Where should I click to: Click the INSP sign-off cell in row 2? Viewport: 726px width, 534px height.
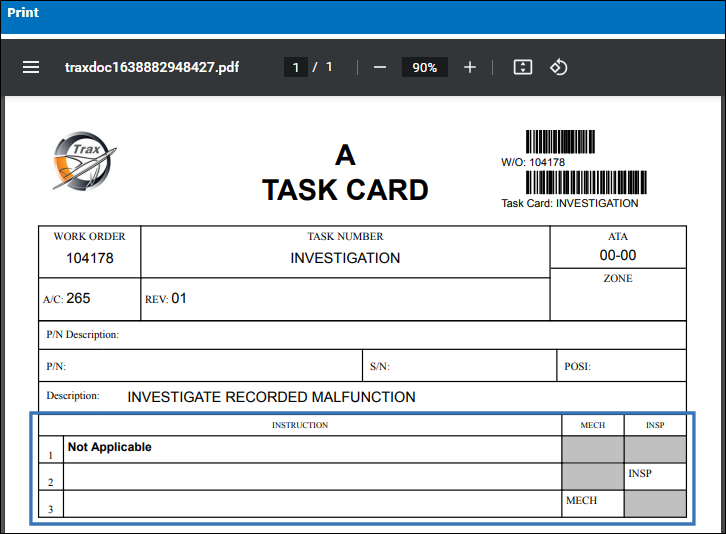click(655, 477)
